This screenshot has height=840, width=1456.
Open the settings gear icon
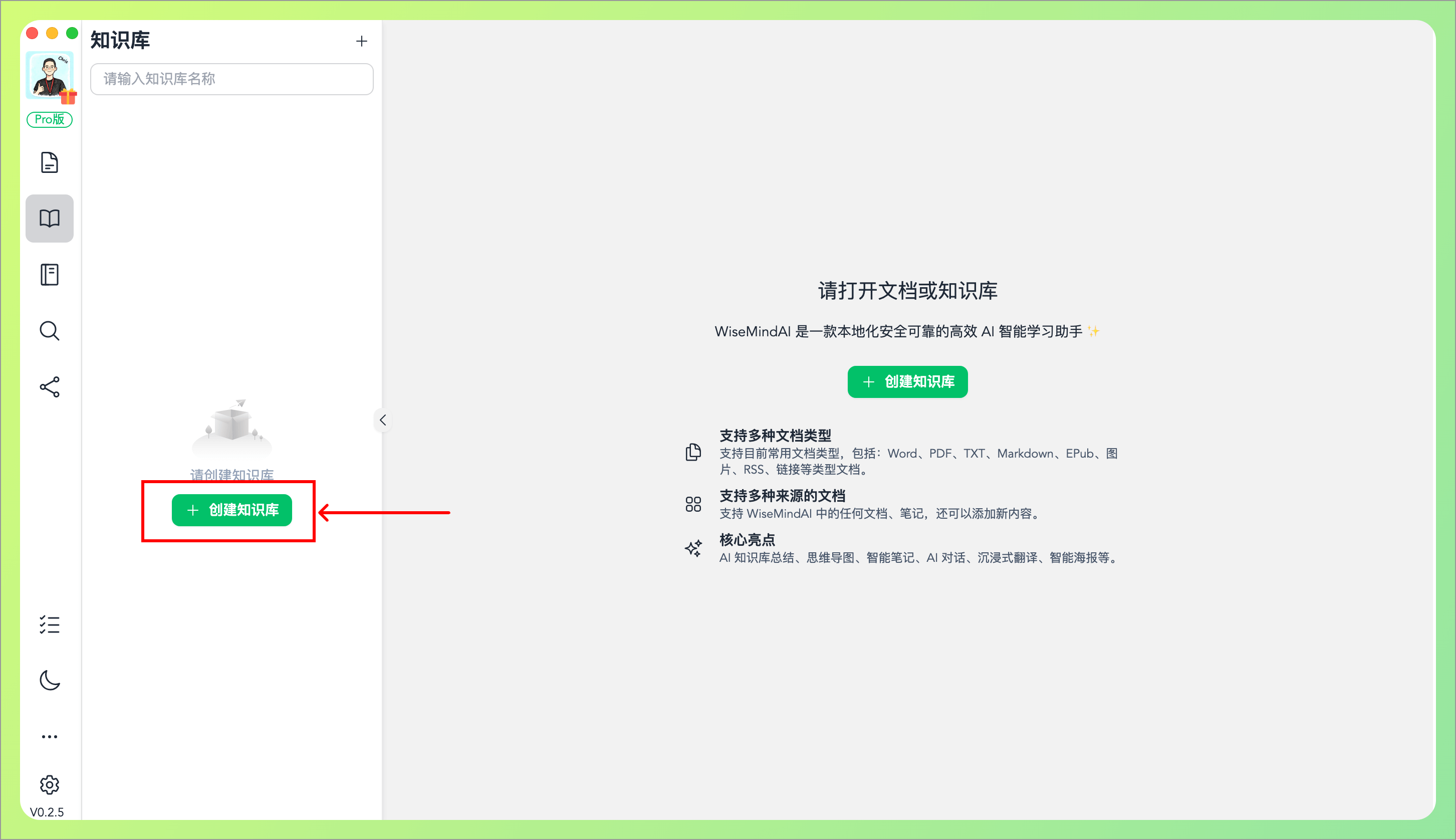click(x=50, y=784)
